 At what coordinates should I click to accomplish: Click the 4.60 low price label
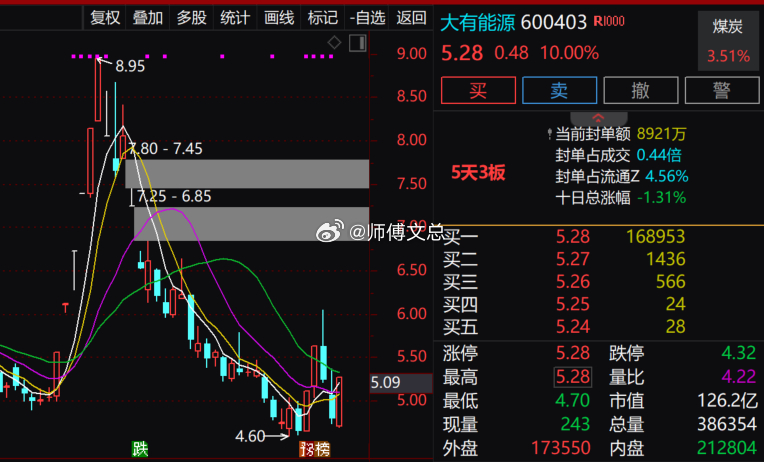(x=250, y=436)
